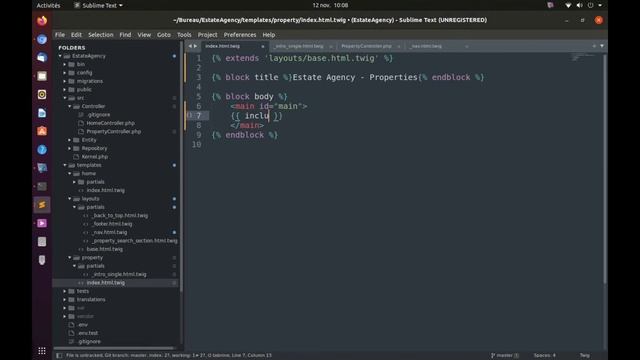Open _property_search_section.html.twig file
Image resolution: width=640 pixels, height=360 pixels.
[134, 241]
